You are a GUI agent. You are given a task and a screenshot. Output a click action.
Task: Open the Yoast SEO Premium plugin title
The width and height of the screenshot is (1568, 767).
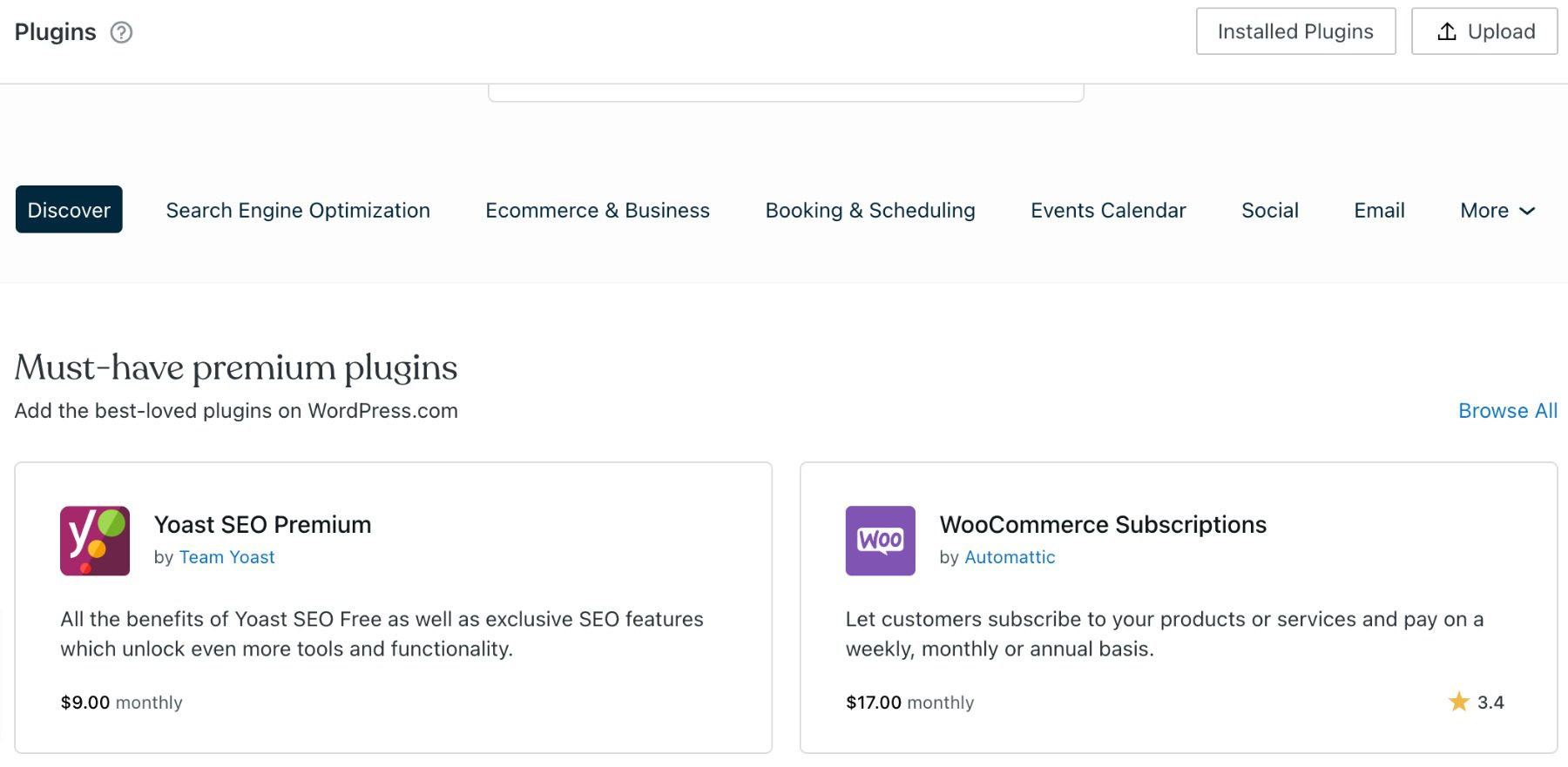(262, 524)
